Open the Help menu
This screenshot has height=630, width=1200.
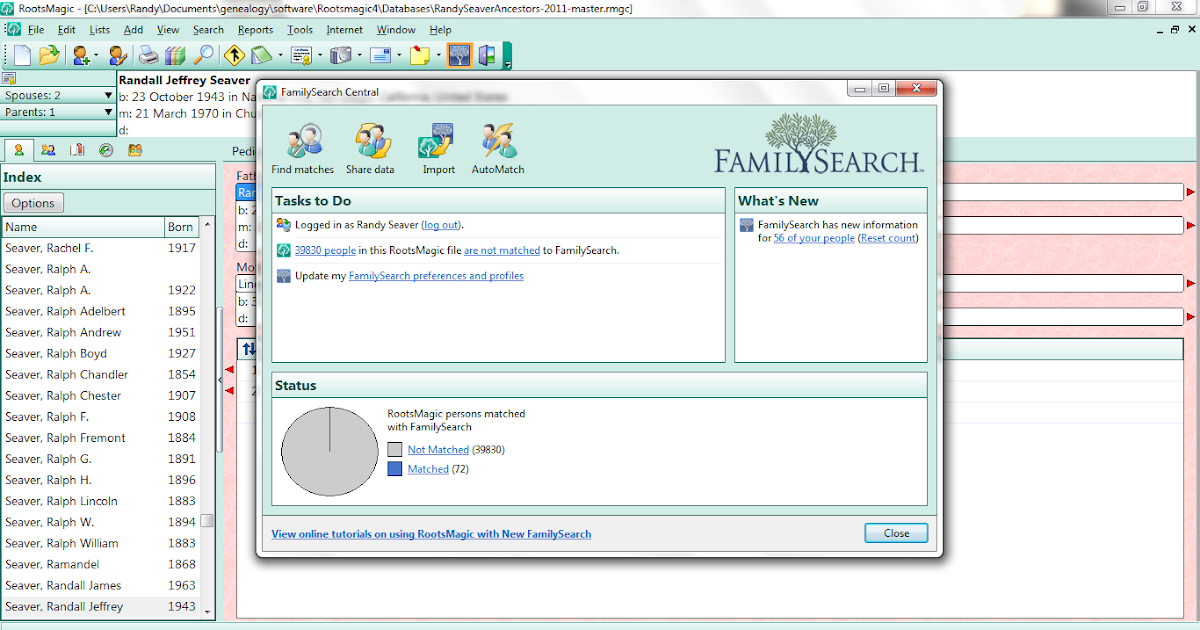(x=440, y=30)
